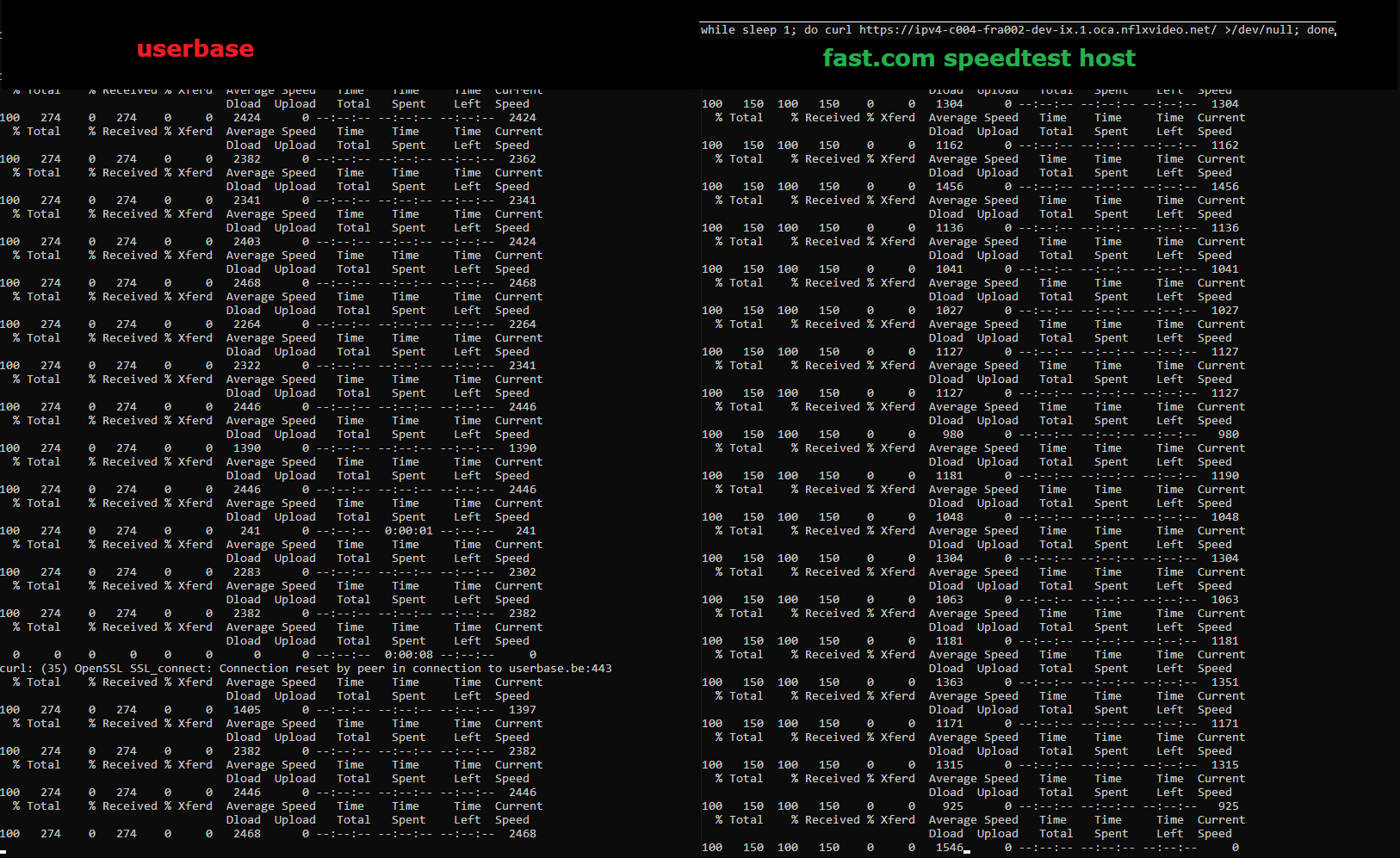Click the 1351 current speed value
Image resolution: width=1400 pixels, height=858 pixels.
click(1224, 682)
